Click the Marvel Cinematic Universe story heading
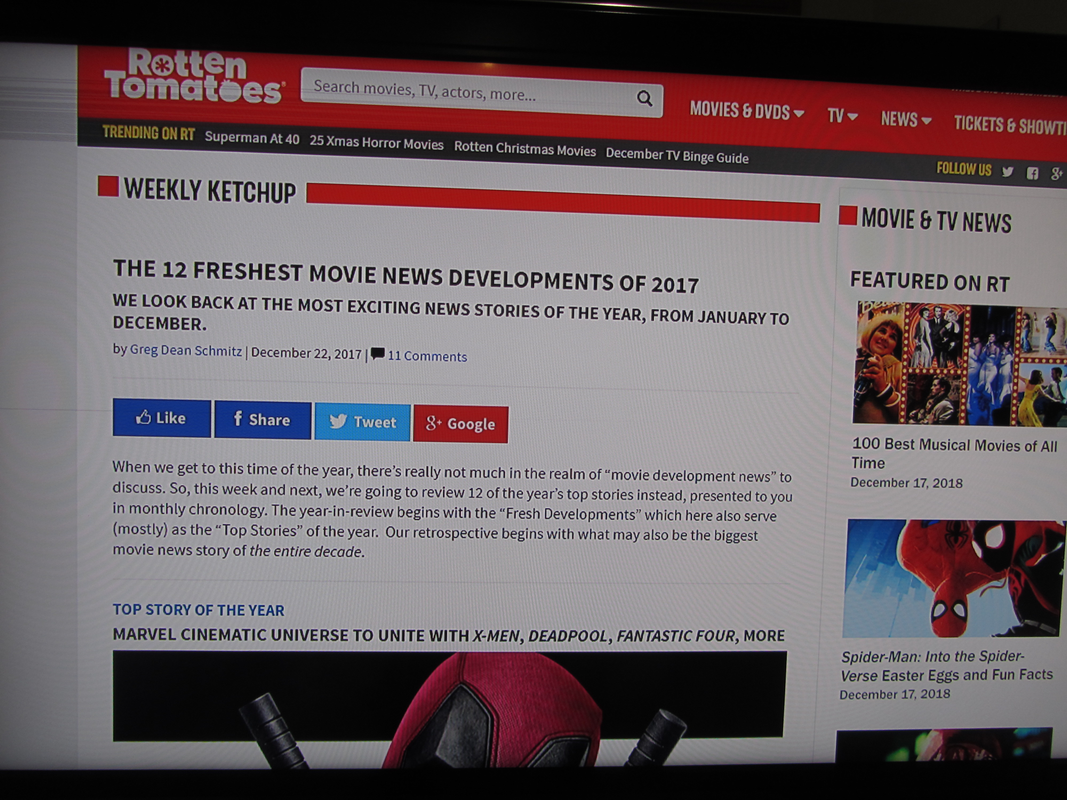This screenshot has width=1067, height=800. (448, 635)
